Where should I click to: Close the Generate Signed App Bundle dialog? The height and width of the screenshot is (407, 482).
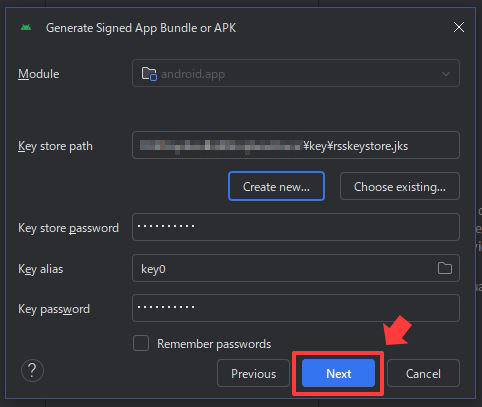[x=459, y=27]
